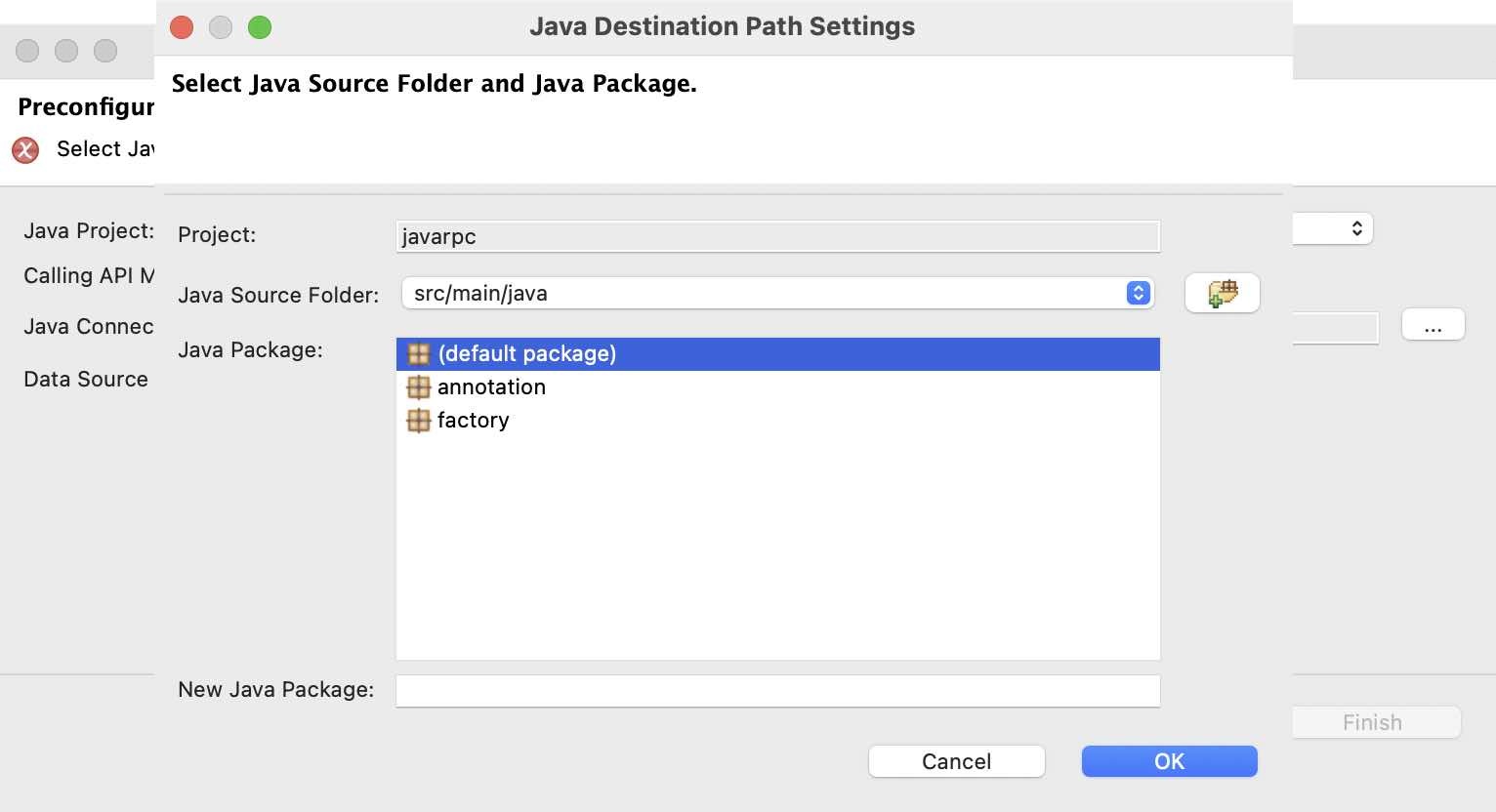Select the "annotation" package
The width and height of the screenshot is (1496, 812).
(491, 386)
